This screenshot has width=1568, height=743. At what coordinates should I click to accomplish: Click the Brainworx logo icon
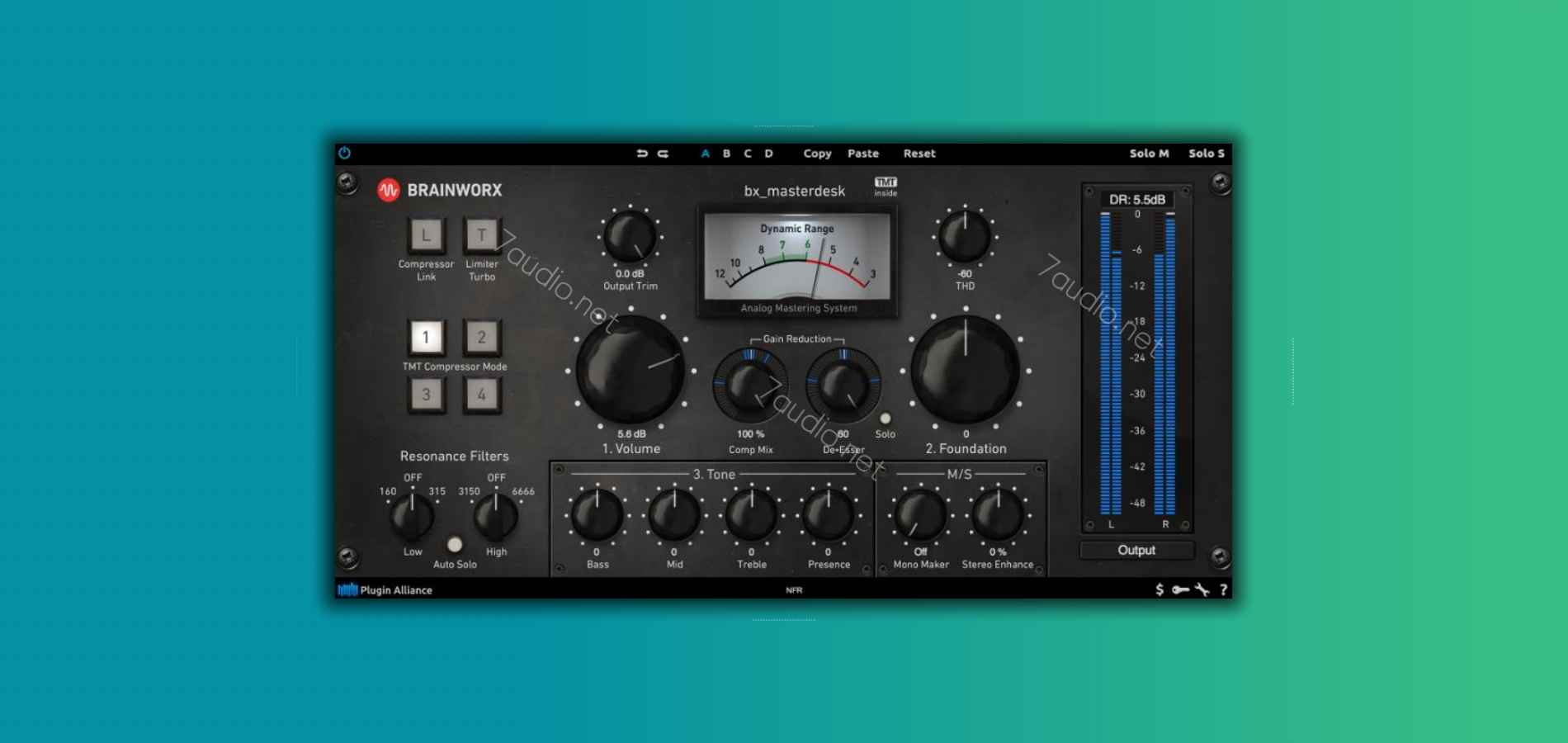pyautogui.click(x=388, y=190)
